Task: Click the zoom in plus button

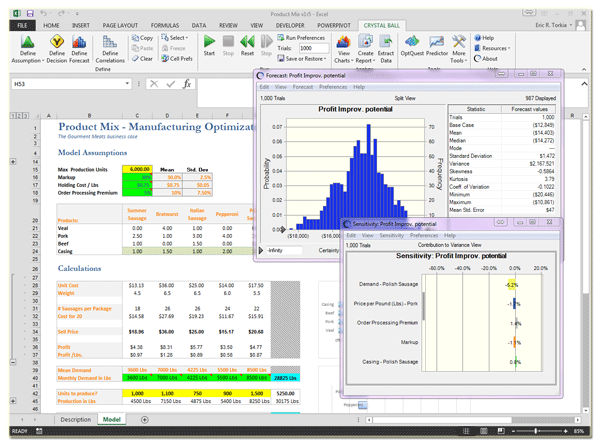Action: [566, 431]
